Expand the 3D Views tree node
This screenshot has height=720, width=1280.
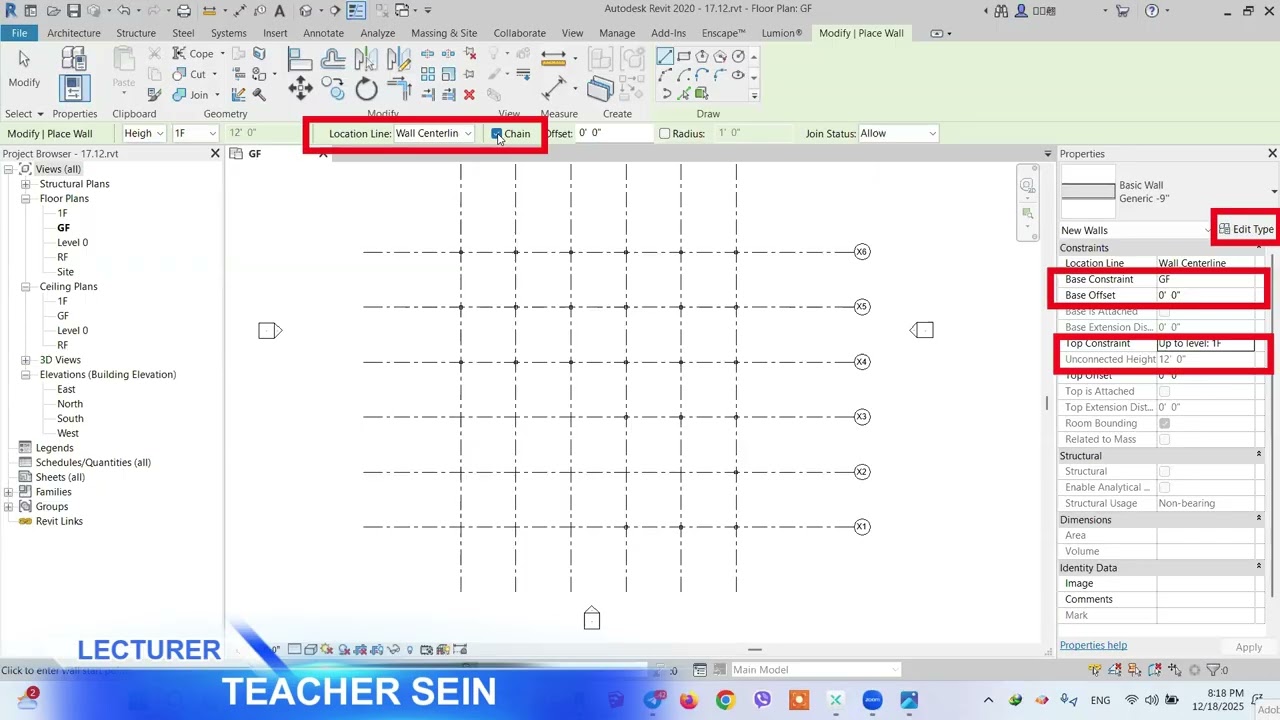(x=25, y=360)
